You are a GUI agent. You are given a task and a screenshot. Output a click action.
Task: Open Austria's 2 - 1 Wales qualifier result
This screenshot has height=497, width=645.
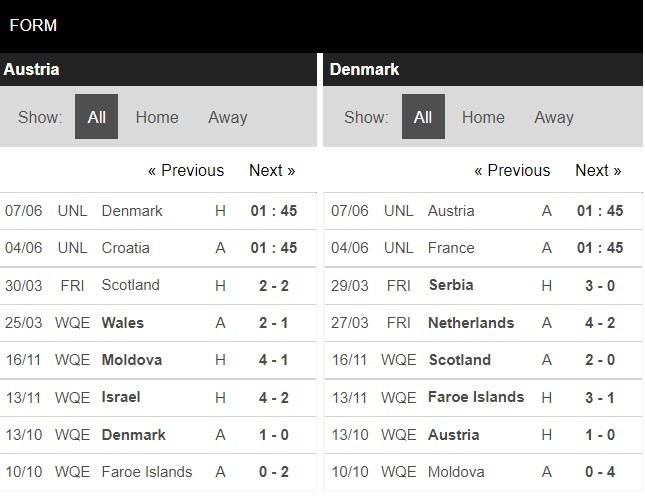[158, 323]
